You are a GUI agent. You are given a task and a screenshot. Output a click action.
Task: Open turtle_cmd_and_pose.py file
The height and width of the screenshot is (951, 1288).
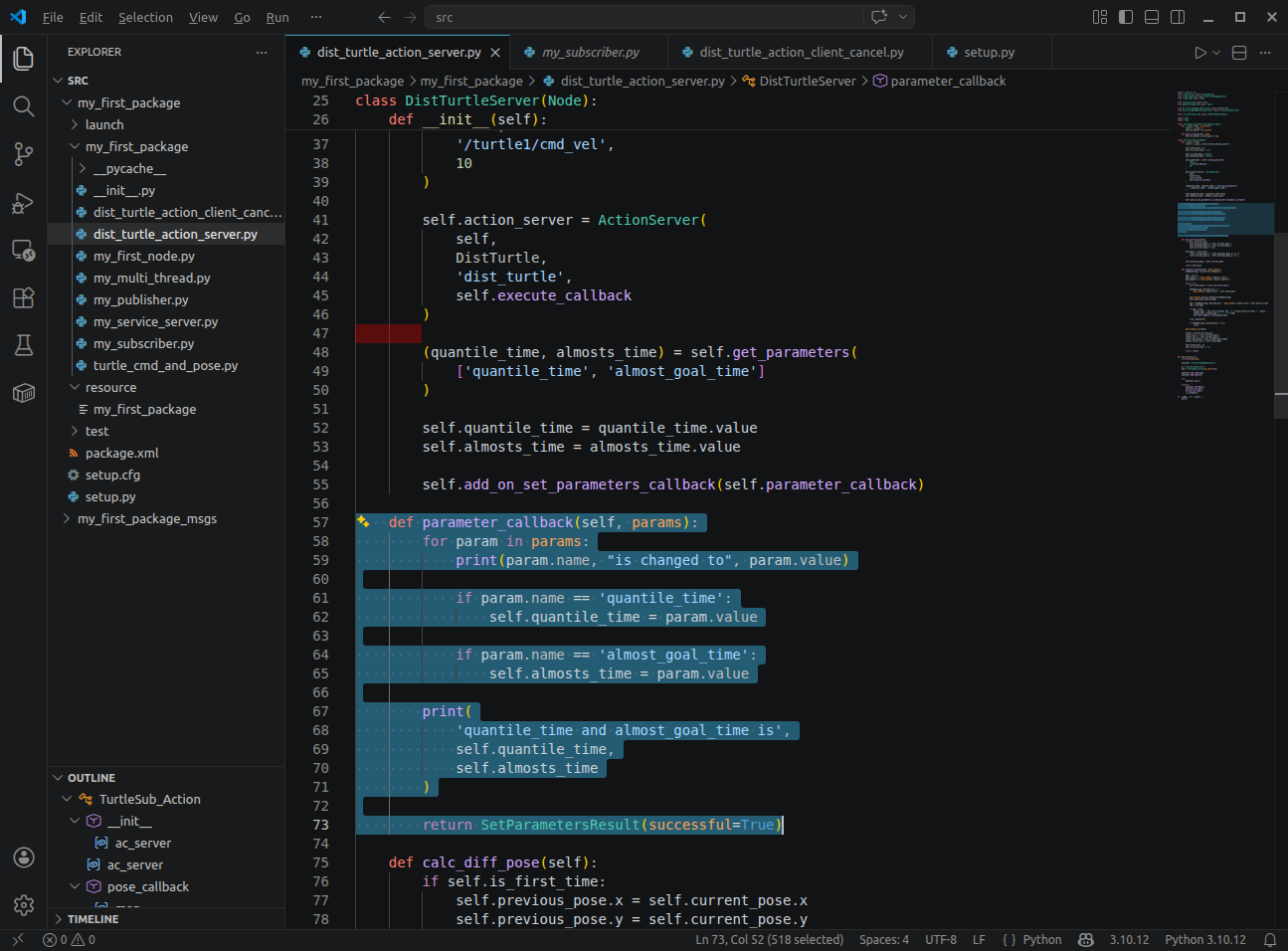click(x=166, y=365)
